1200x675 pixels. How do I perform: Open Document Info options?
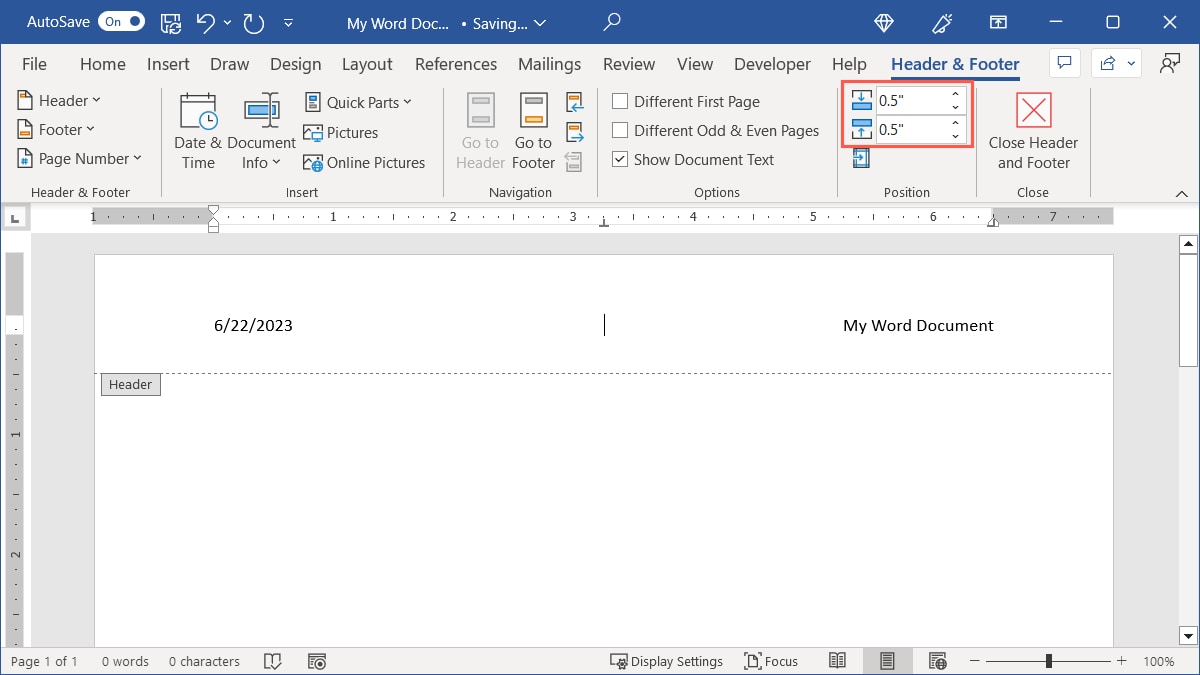click(261, 130)
